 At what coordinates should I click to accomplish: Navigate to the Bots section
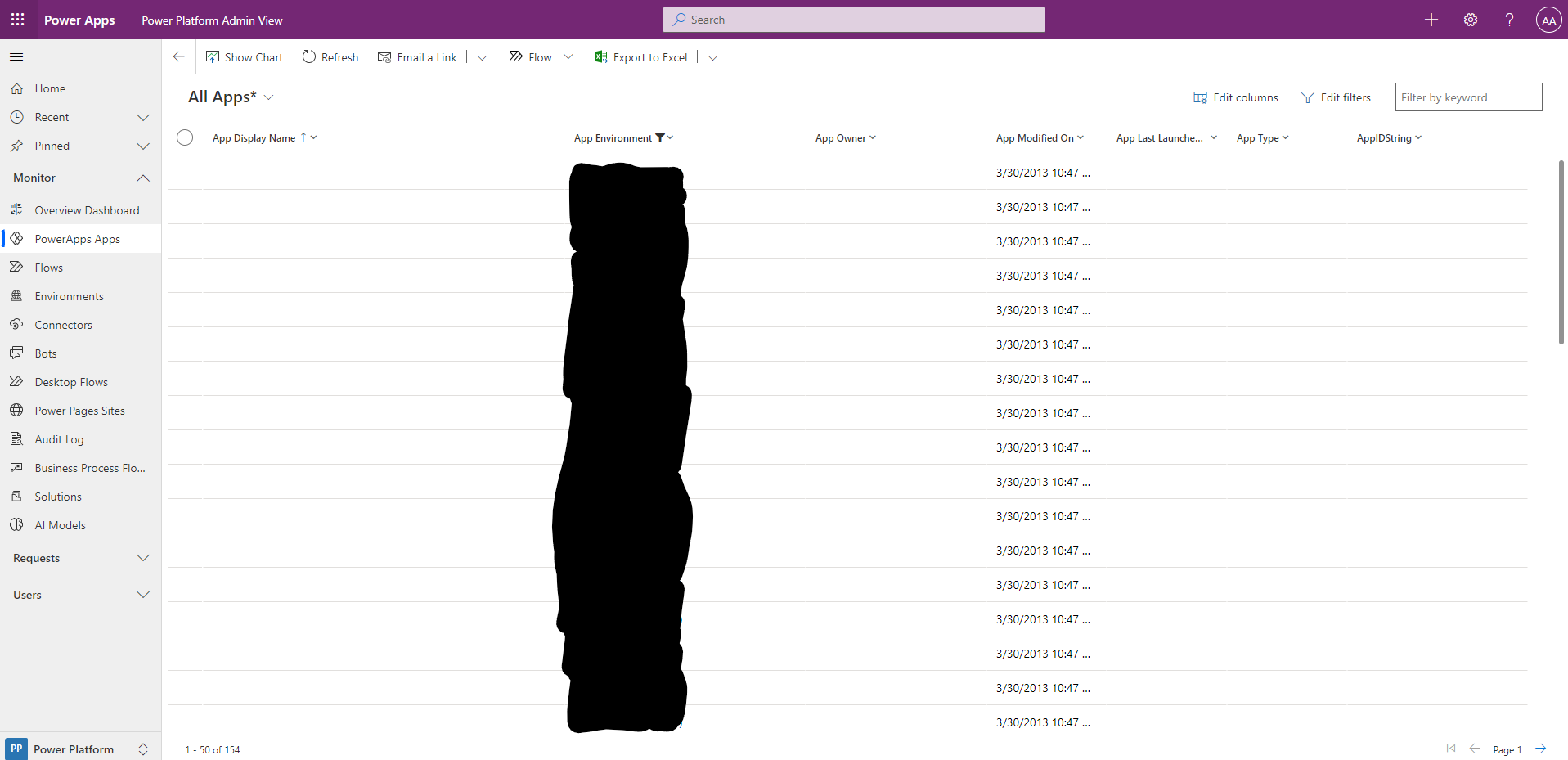coord(45,353)
